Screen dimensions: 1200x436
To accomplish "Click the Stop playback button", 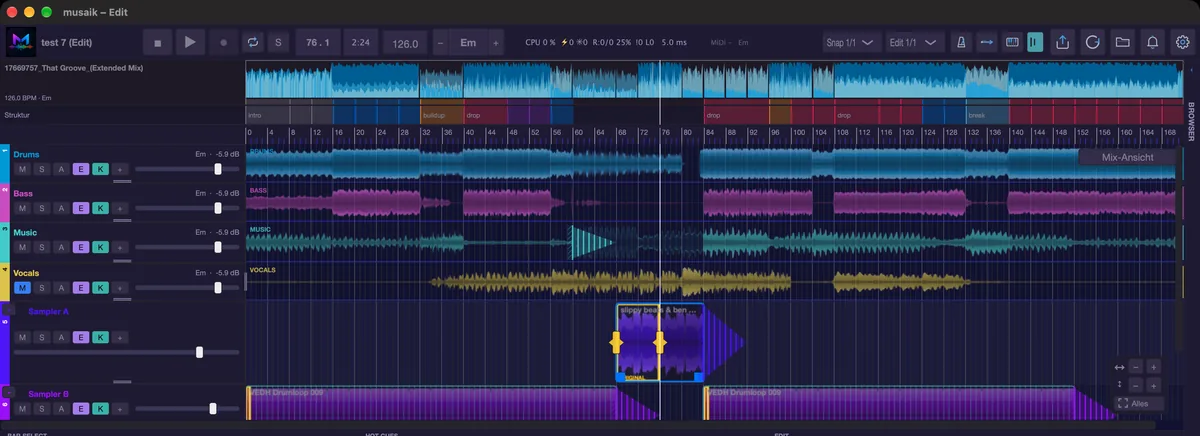I will (157, 43).
